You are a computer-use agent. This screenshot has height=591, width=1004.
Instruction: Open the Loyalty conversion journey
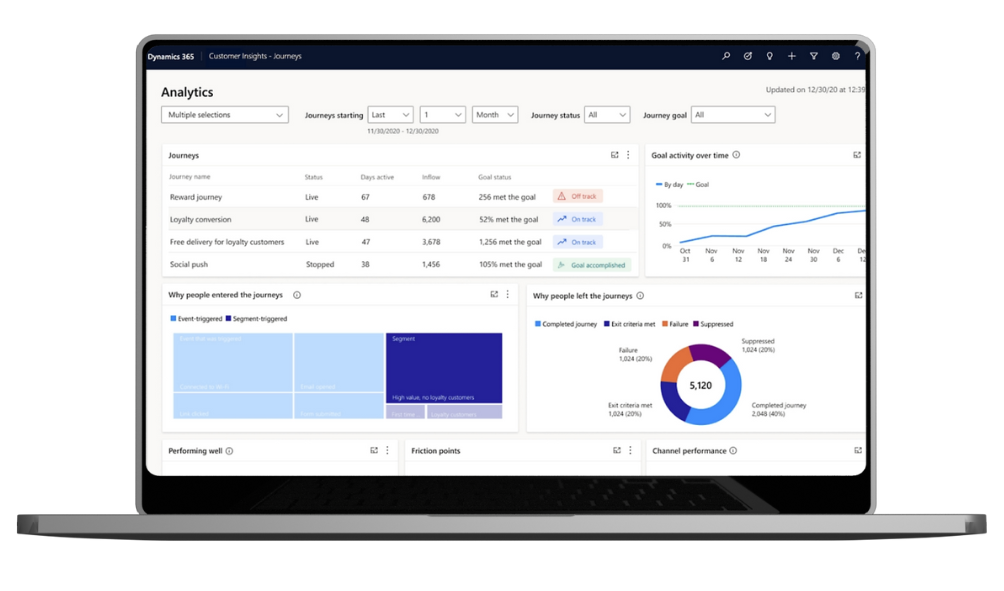tap(200, 219)
